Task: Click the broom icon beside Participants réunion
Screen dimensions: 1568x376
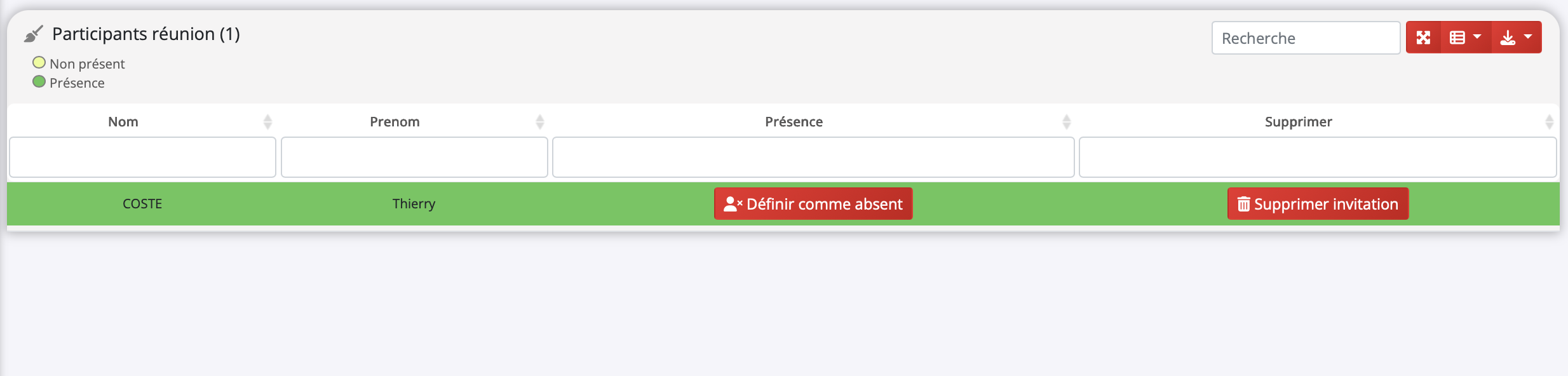Action: tap(33, 34)
